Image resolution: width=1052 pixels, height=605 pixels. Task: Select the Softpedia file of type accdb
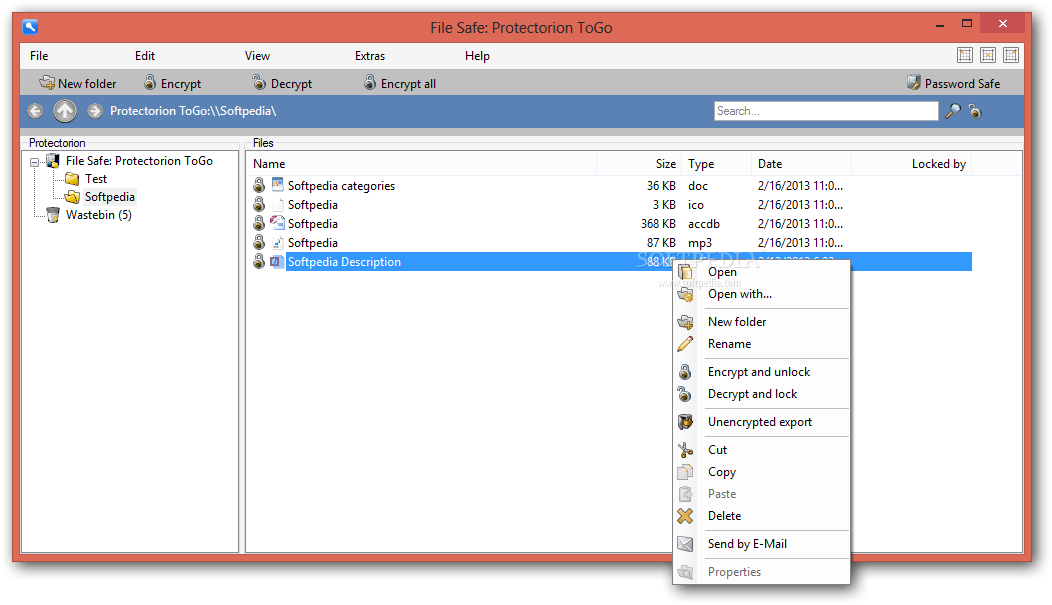pos(313,223)
